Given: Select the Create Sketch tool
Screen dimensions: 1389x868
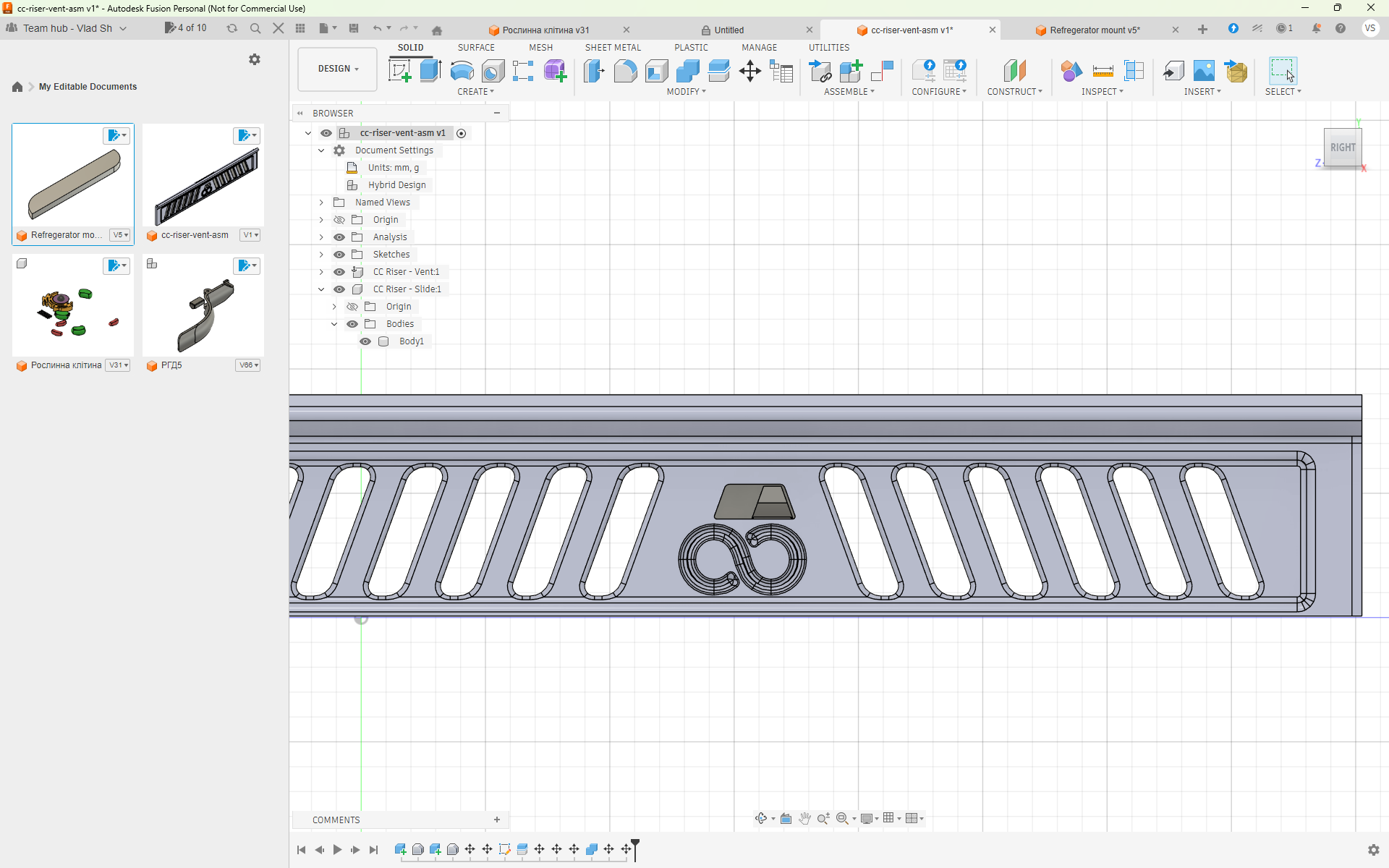Looking at the screenshot, I should pyautogui.click(x=400, y=71).
